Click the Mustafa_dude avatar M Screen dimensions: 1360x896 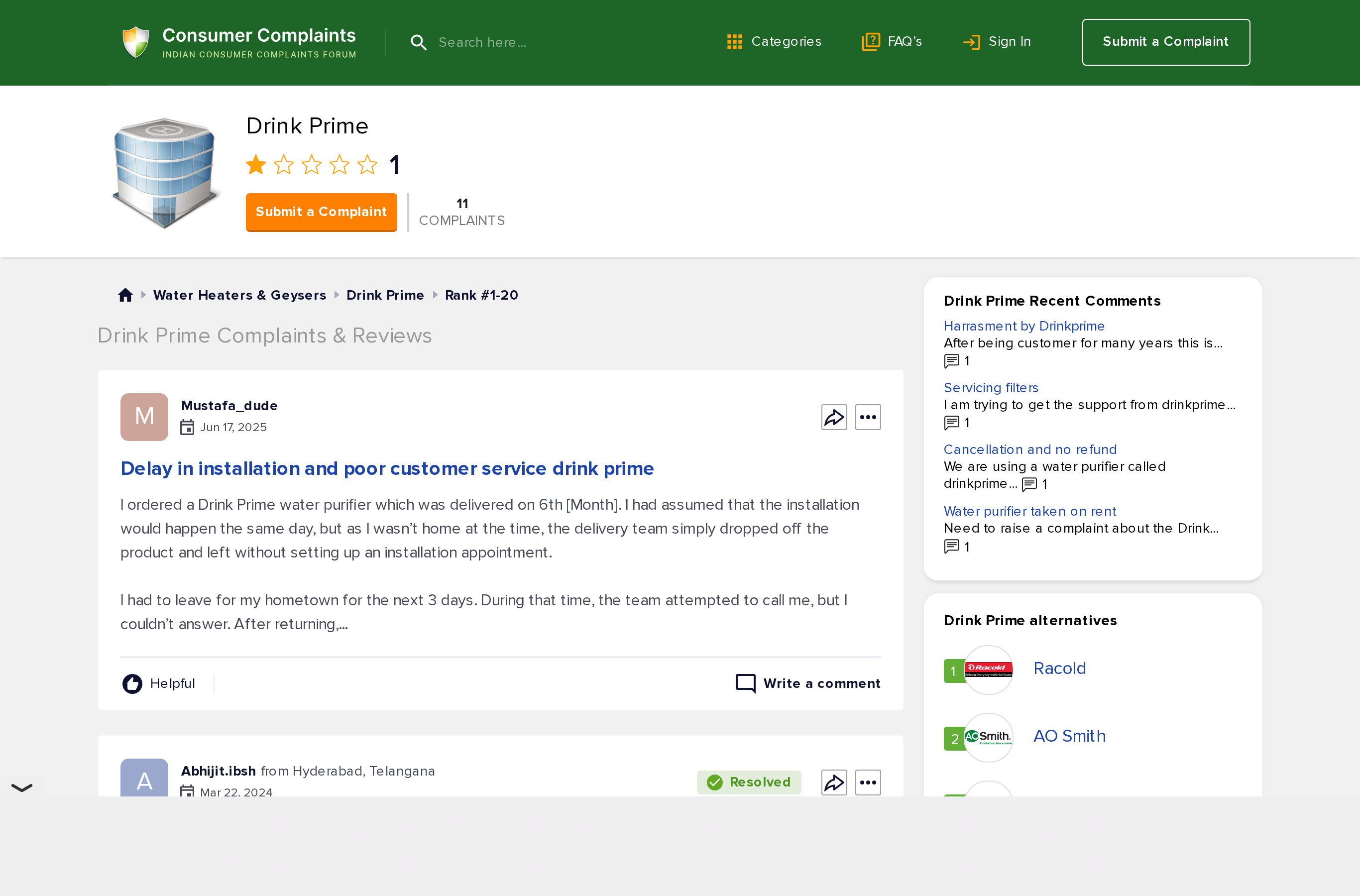tap(144, 417)
